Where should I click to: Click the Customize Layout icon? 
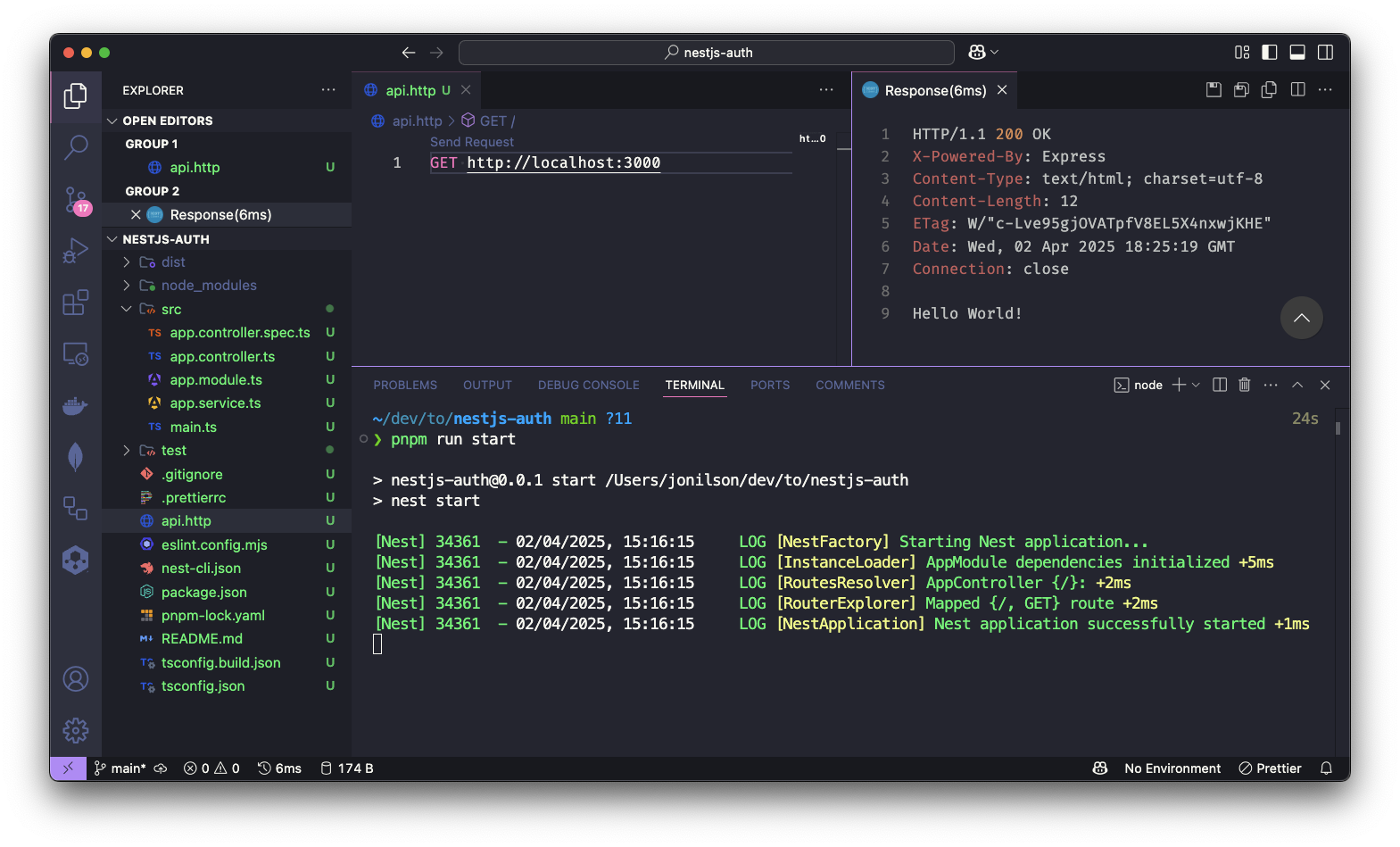tap(1242, 53)
